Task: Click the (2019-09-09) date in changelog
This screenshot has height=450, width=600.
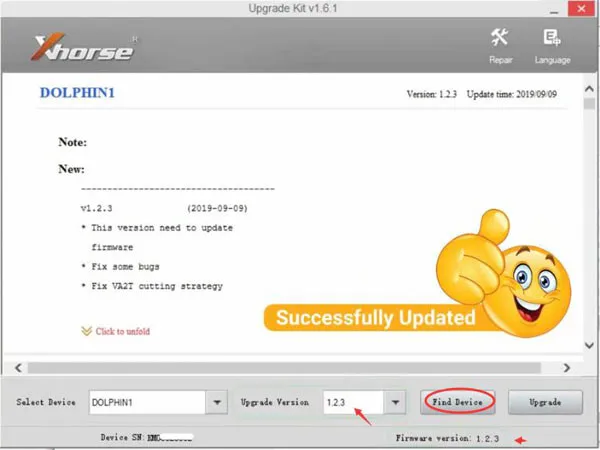Action: pyautogui.click(x=217, y=209)
